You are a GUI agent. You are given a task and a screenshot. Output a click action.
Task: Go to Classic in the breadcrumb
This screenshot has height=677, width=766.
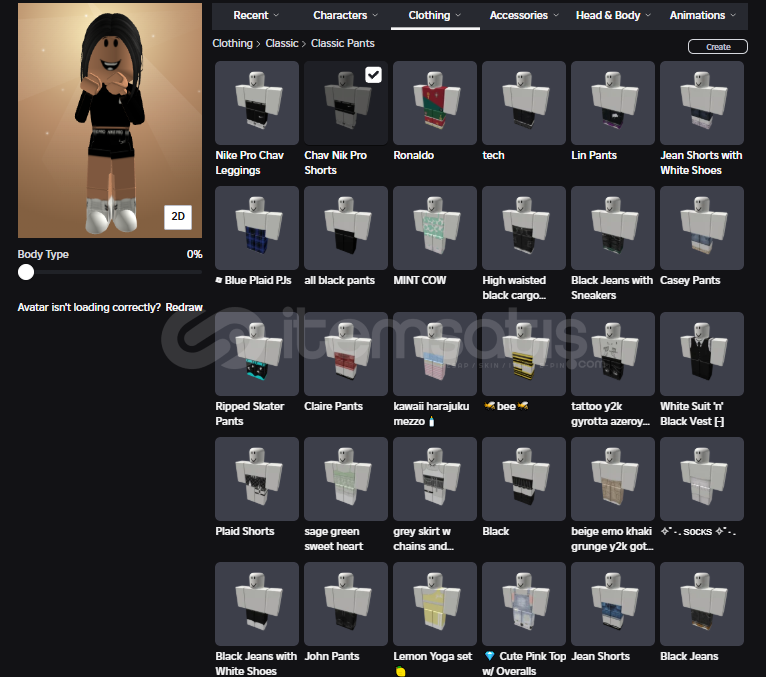tap(282, 44)
